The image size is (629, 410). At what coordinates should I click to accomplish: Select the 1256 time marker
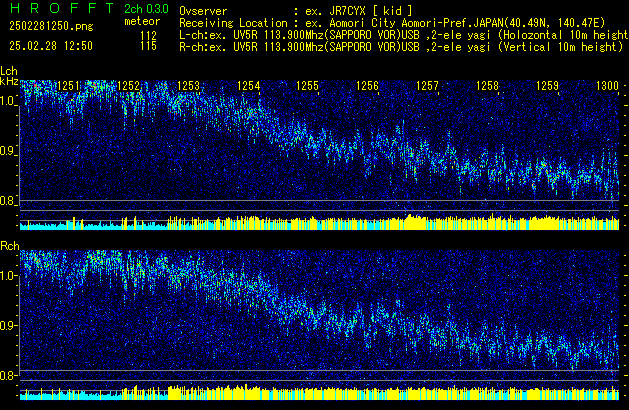[x=367, y=86]
